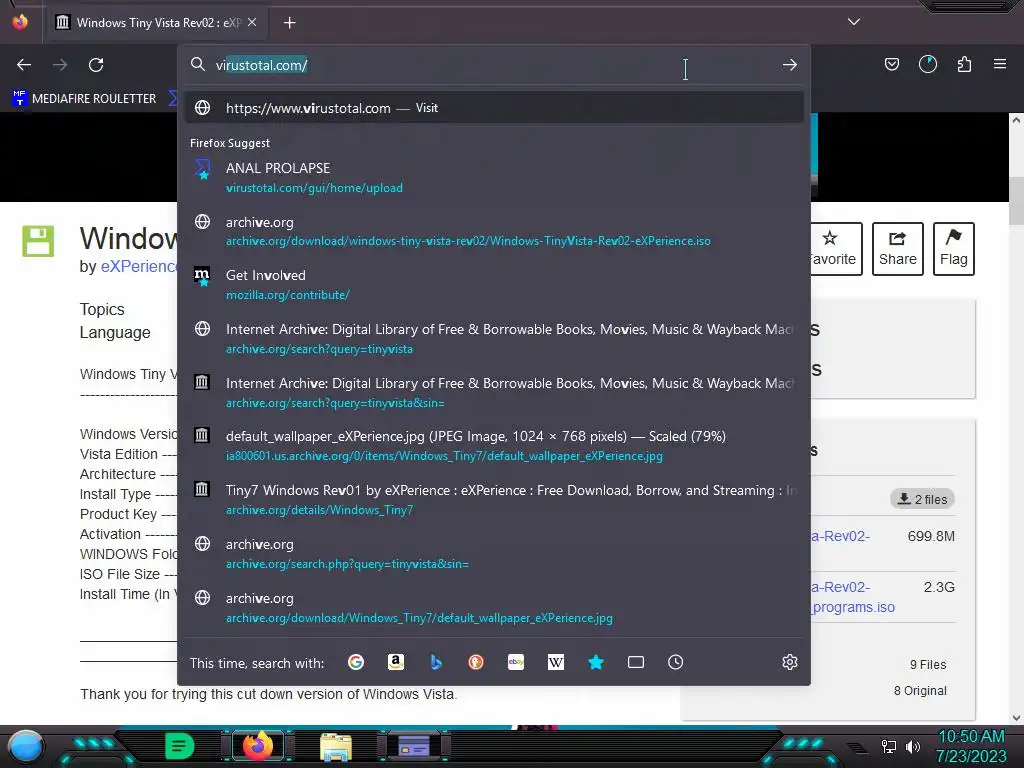Open the programs.iso download link
Image resolution: width=1024 pixels, height=768 pixels.
pos(853,607)
